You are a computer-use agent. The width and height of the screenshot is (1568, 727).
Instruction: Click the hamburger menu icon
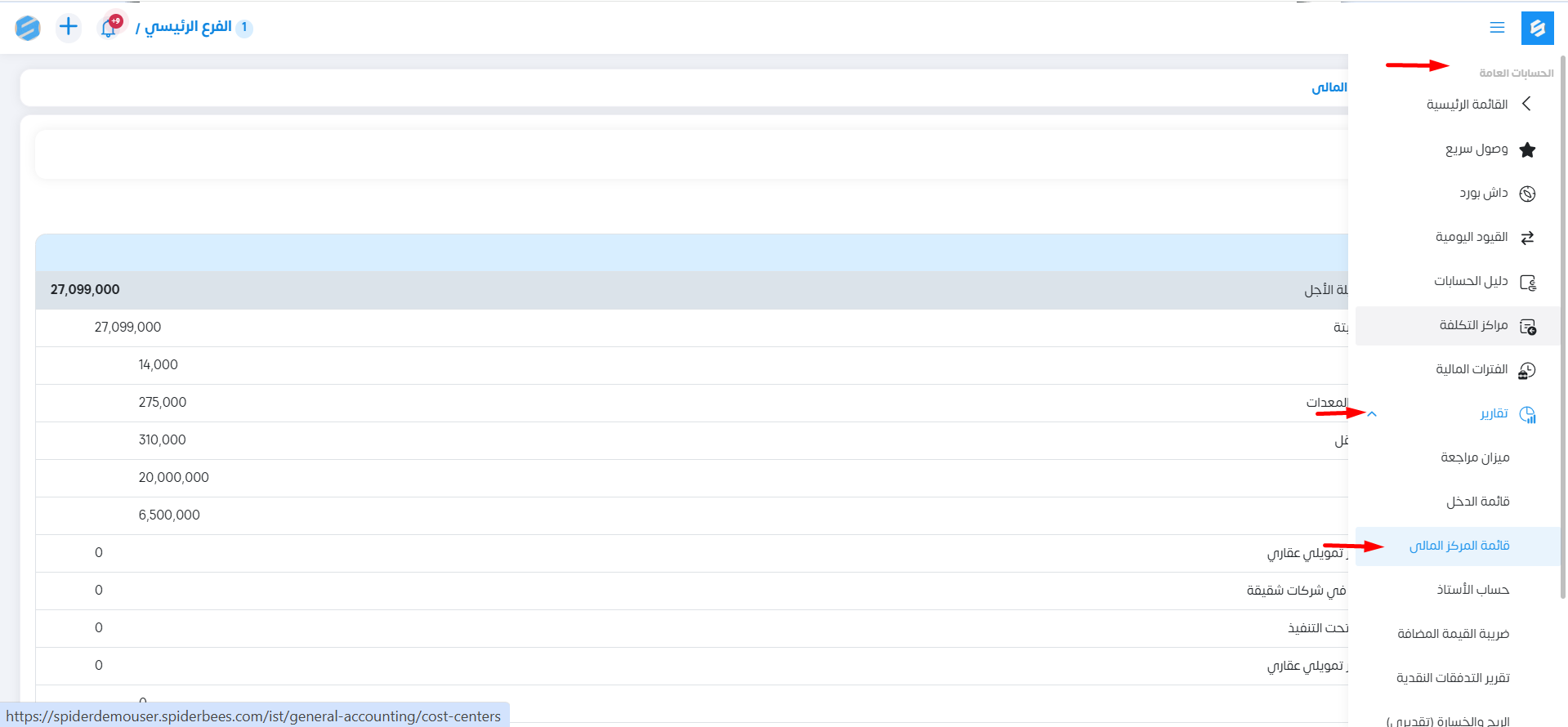tap(1497, 28)
